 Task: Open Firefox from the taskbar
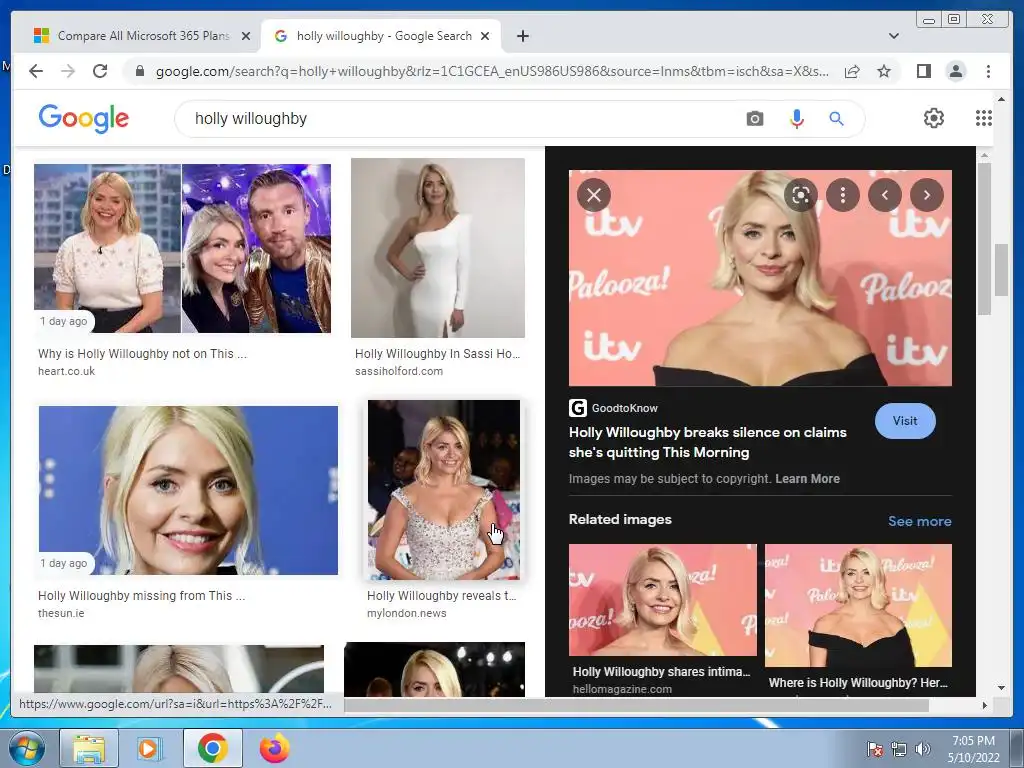pos(274,748)
